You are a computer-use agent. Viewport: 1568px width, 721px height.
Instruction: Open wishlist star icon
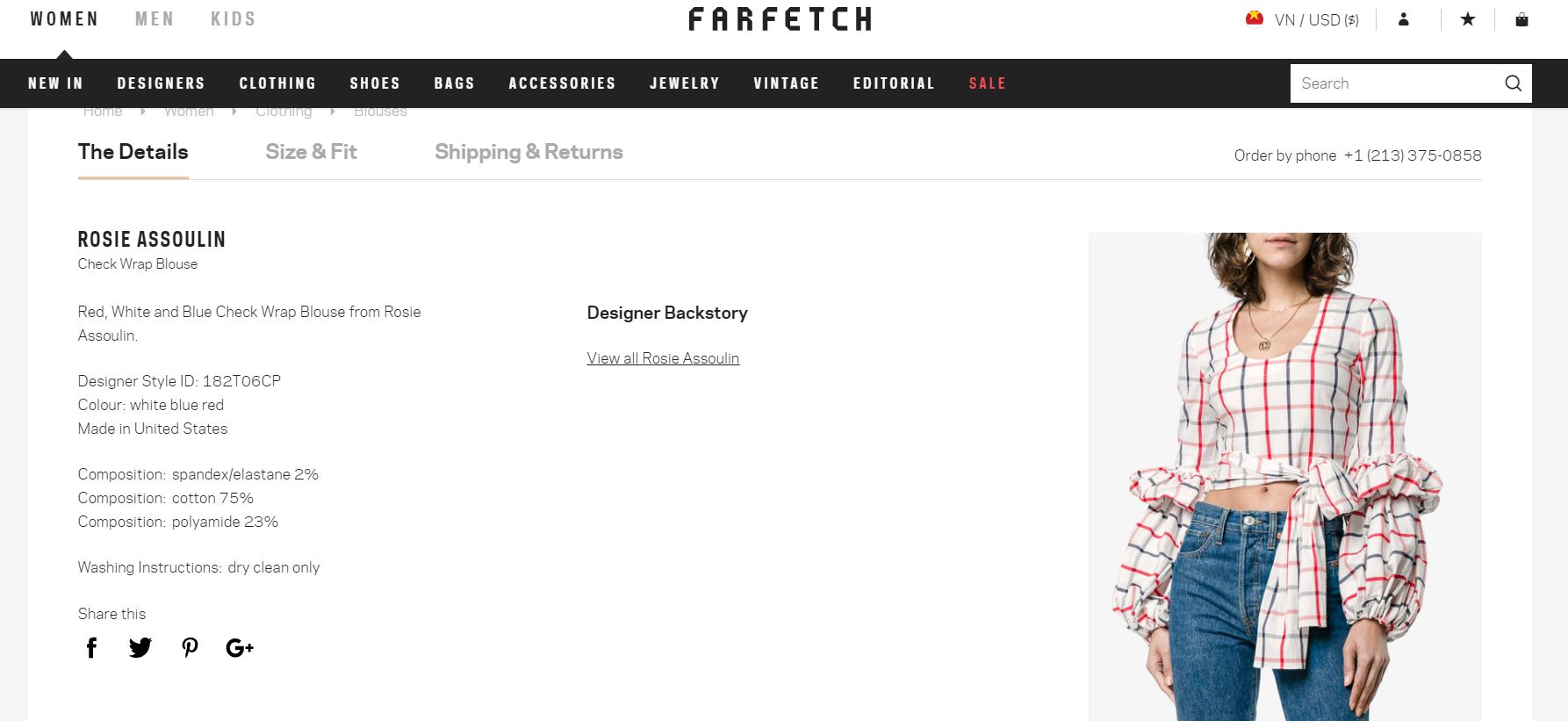coord(1468,19)
